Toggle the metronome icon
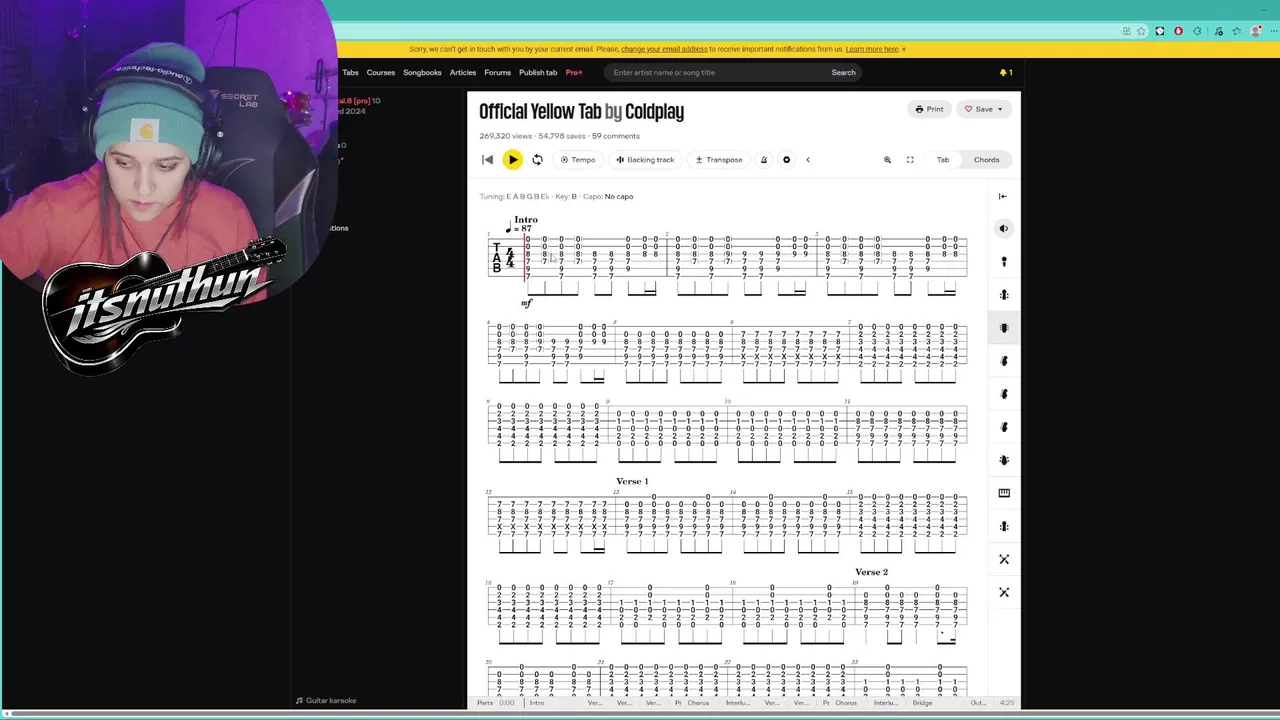 pos(764,160)
